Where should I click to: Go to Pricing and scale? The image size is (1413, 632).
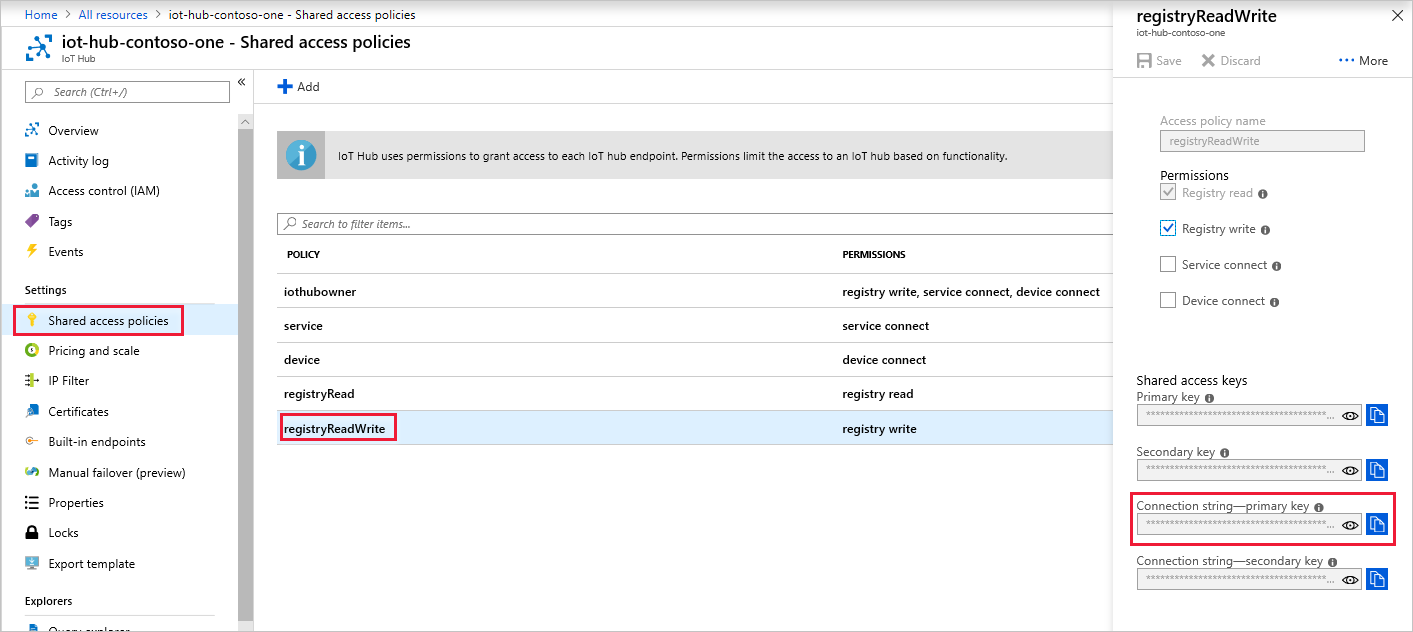pyautogui.click(x=94, y=351)
